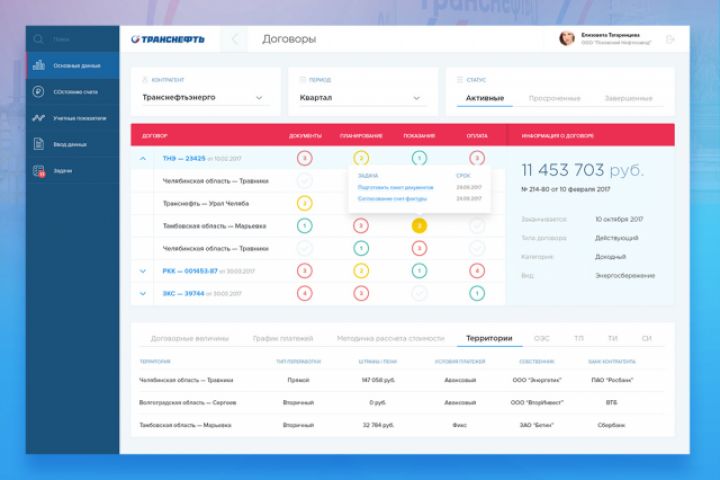Viewport: 720px width, 480px height.
Task: Click ЭКС — 39744 Оплата green badge
Action: point(477,293)
